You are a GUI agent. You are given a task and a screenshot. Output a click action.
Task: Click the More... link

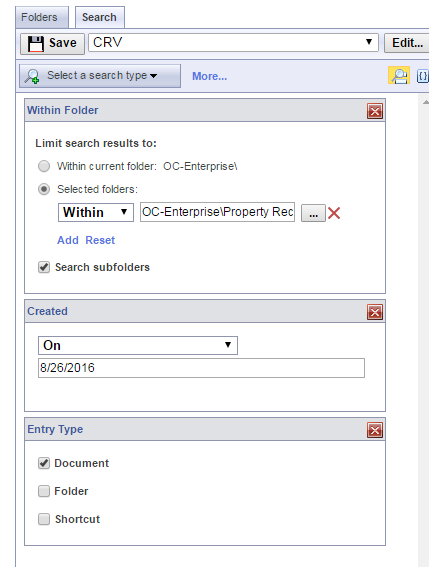[x=209, y=76]
